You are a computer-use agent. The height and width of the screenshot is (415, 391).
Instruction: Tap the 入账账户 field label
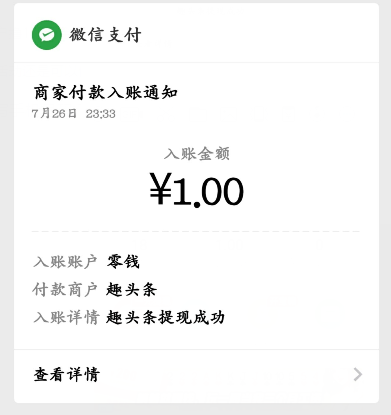[65, 262]
